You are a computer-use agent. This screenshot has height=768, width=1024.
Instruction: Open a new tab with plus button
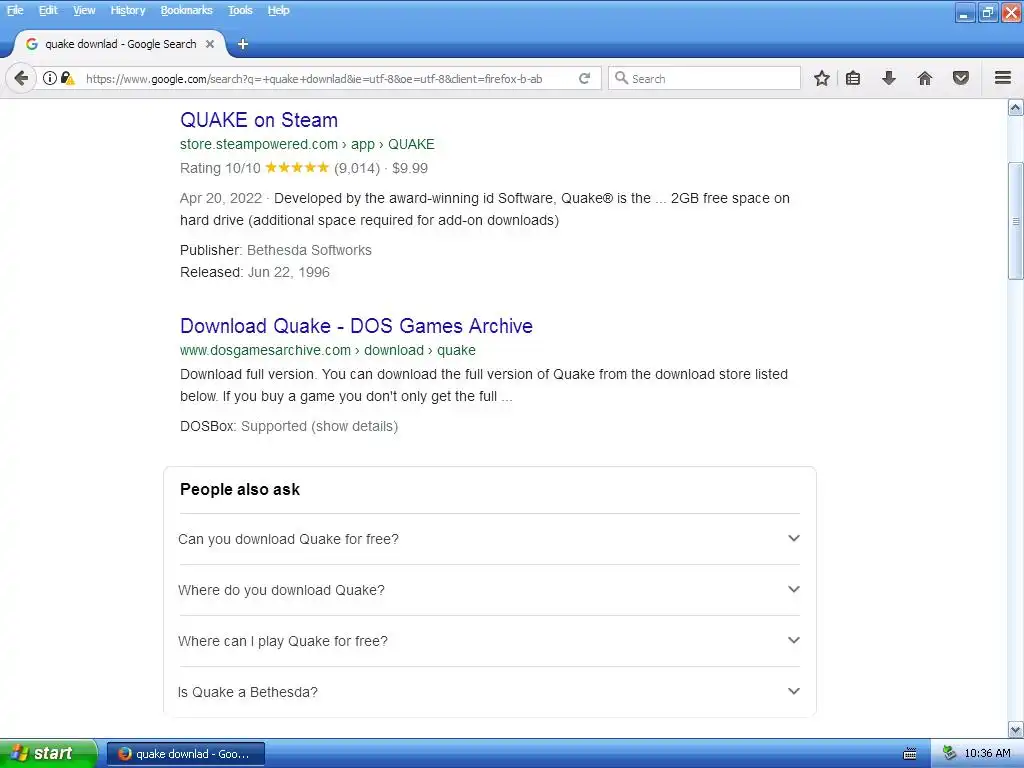point(243,44)
